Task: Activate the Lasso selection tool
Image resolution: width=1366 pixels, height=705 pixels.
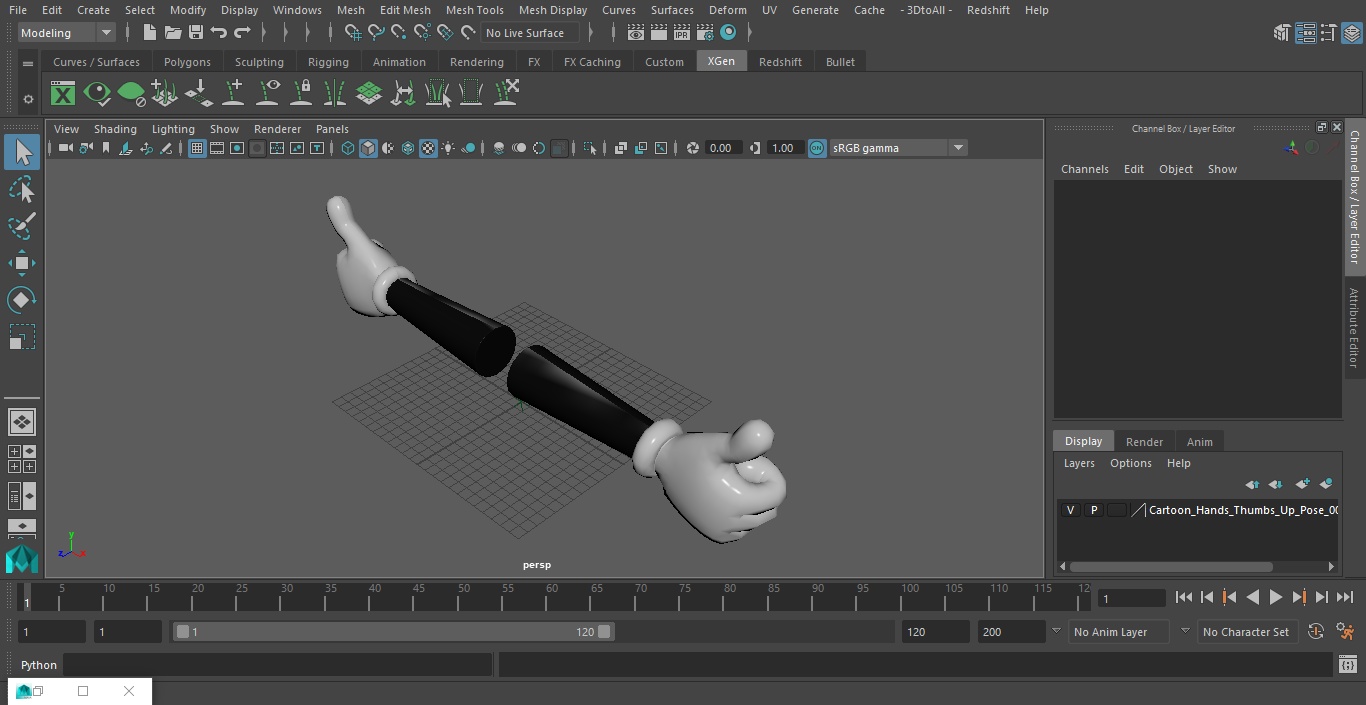Action: click(22, 189)
